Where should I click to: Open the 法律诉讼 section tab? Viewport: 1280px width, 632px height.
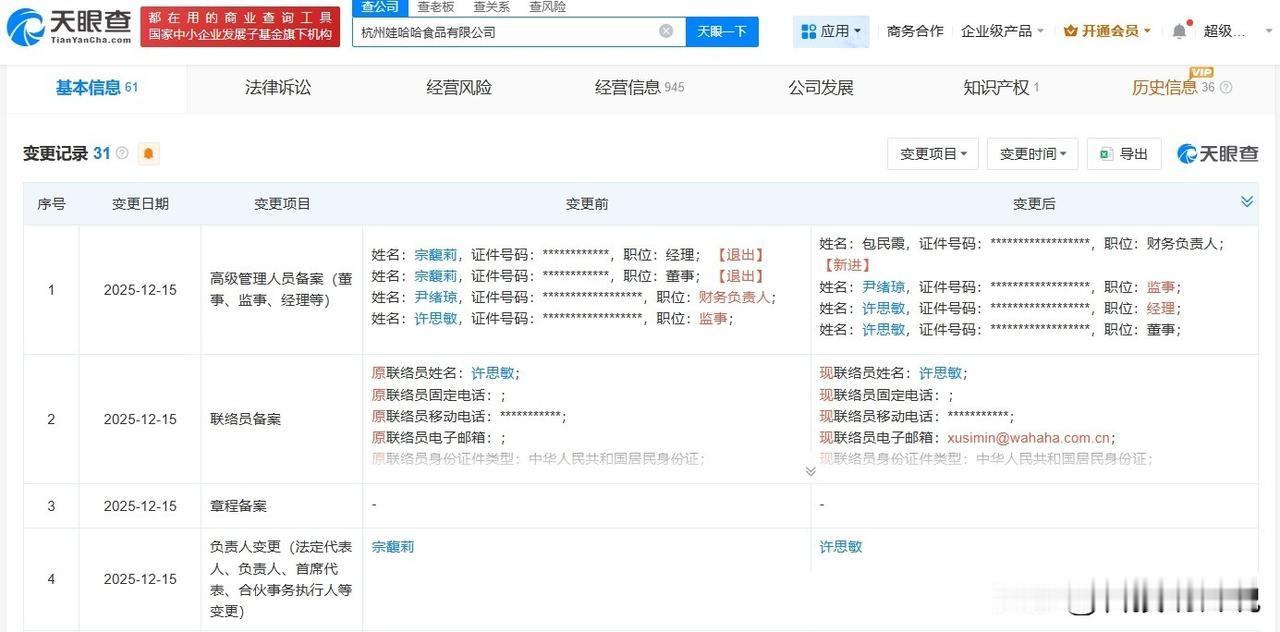(277, 87)
